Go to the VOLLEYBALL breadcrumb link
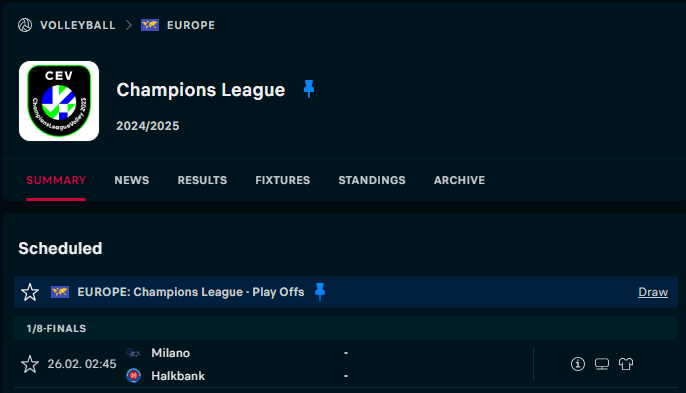Screen dimensions: 686x393 [x=78, y=25]
